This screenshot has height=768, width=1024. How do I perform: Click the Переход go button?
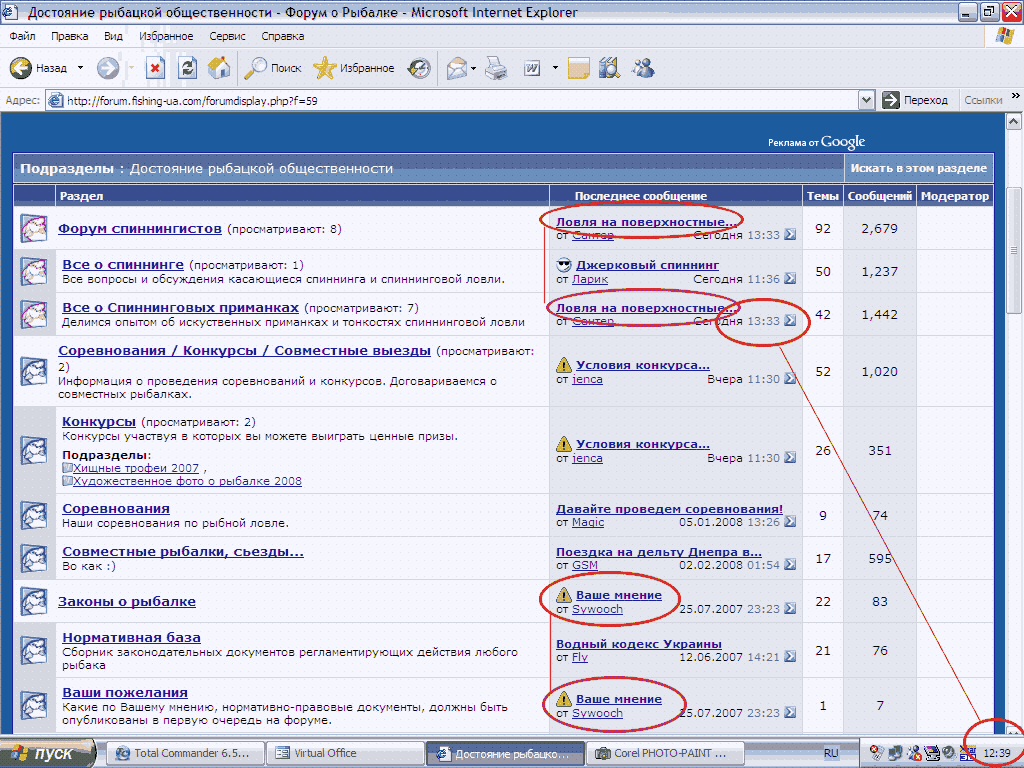(x=915, y=100)
